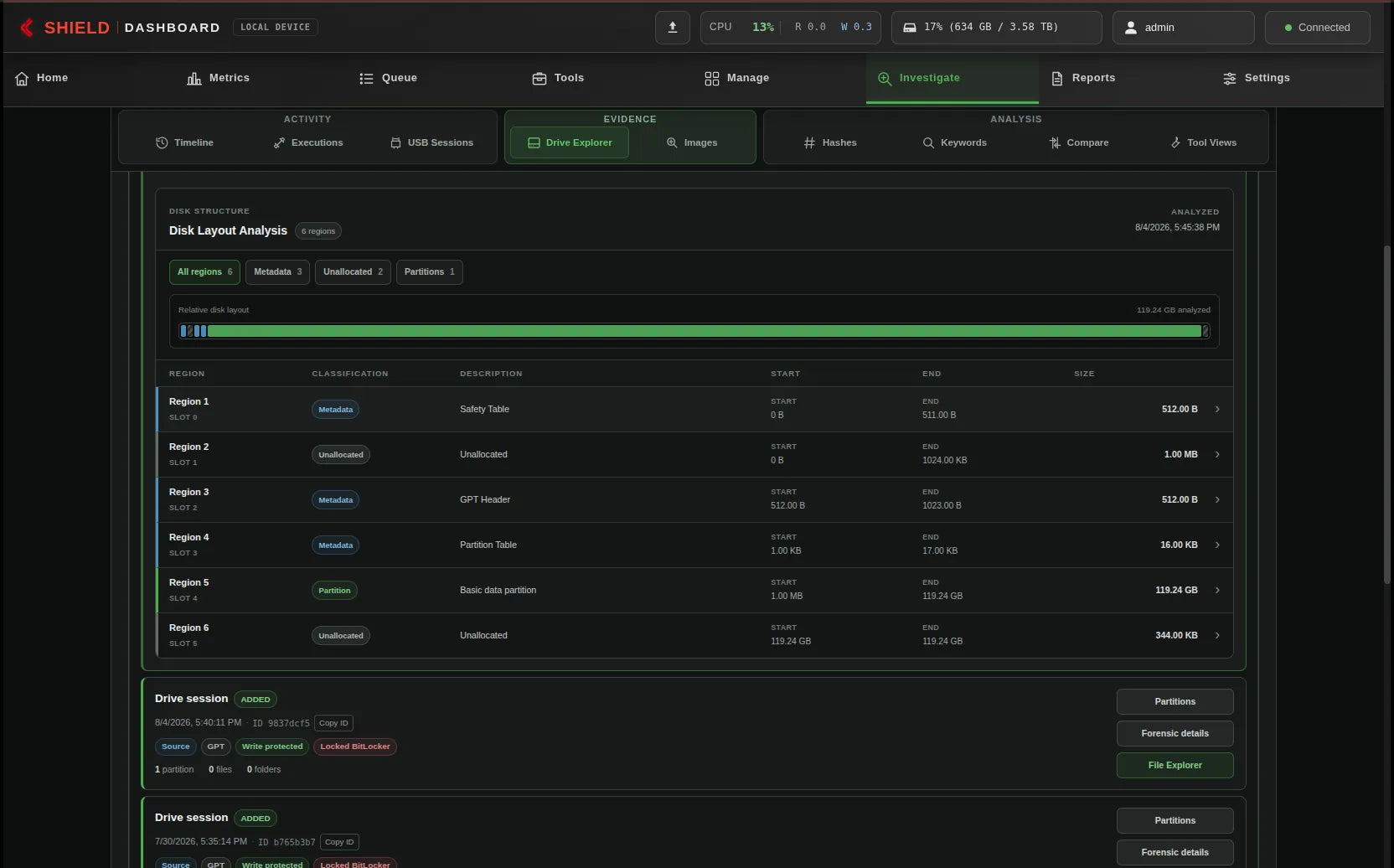Click the green partition segment in disk layout bar
This screenshot has width=1394, height=868.
point(704,332)
